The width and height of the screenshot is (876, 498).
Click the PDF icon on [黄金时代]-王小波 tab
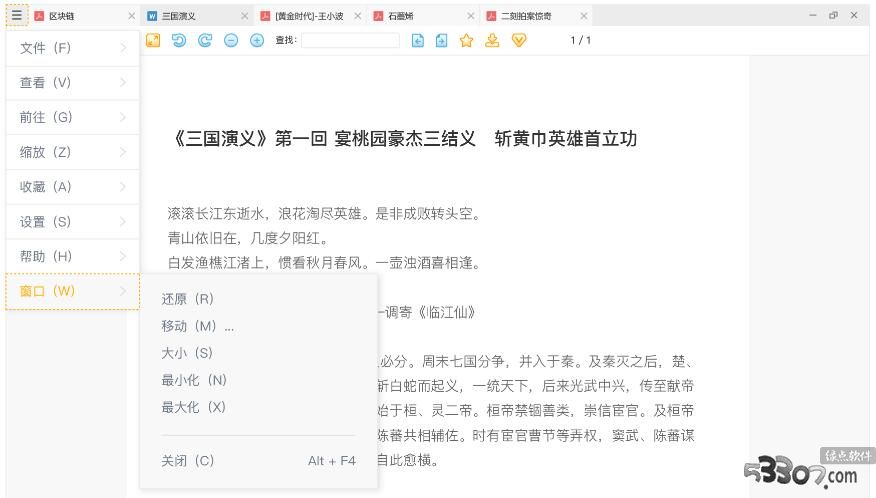(x=265, y=16)
